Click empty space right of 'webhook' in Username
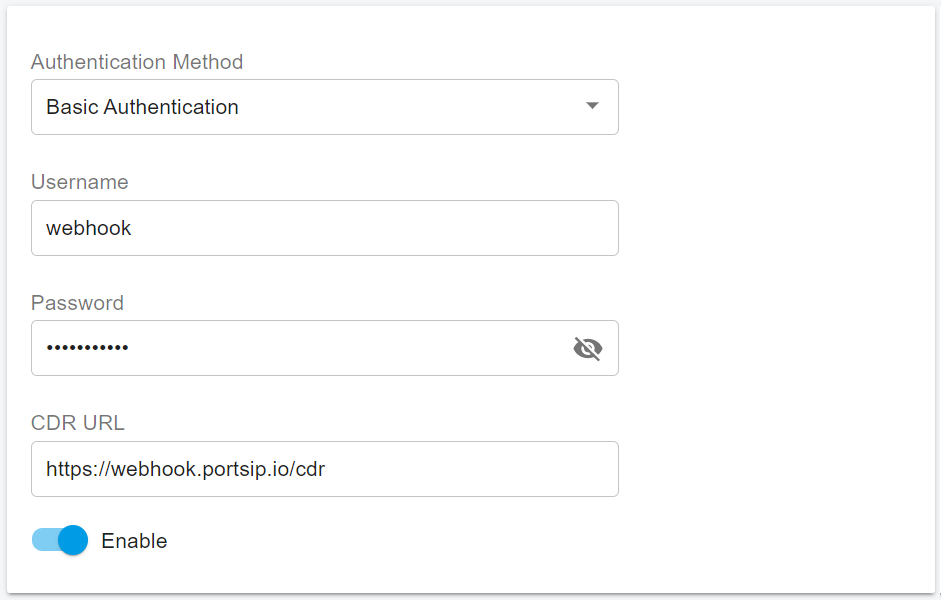This screenshot has height=600, width=941. tap(400, 228)
